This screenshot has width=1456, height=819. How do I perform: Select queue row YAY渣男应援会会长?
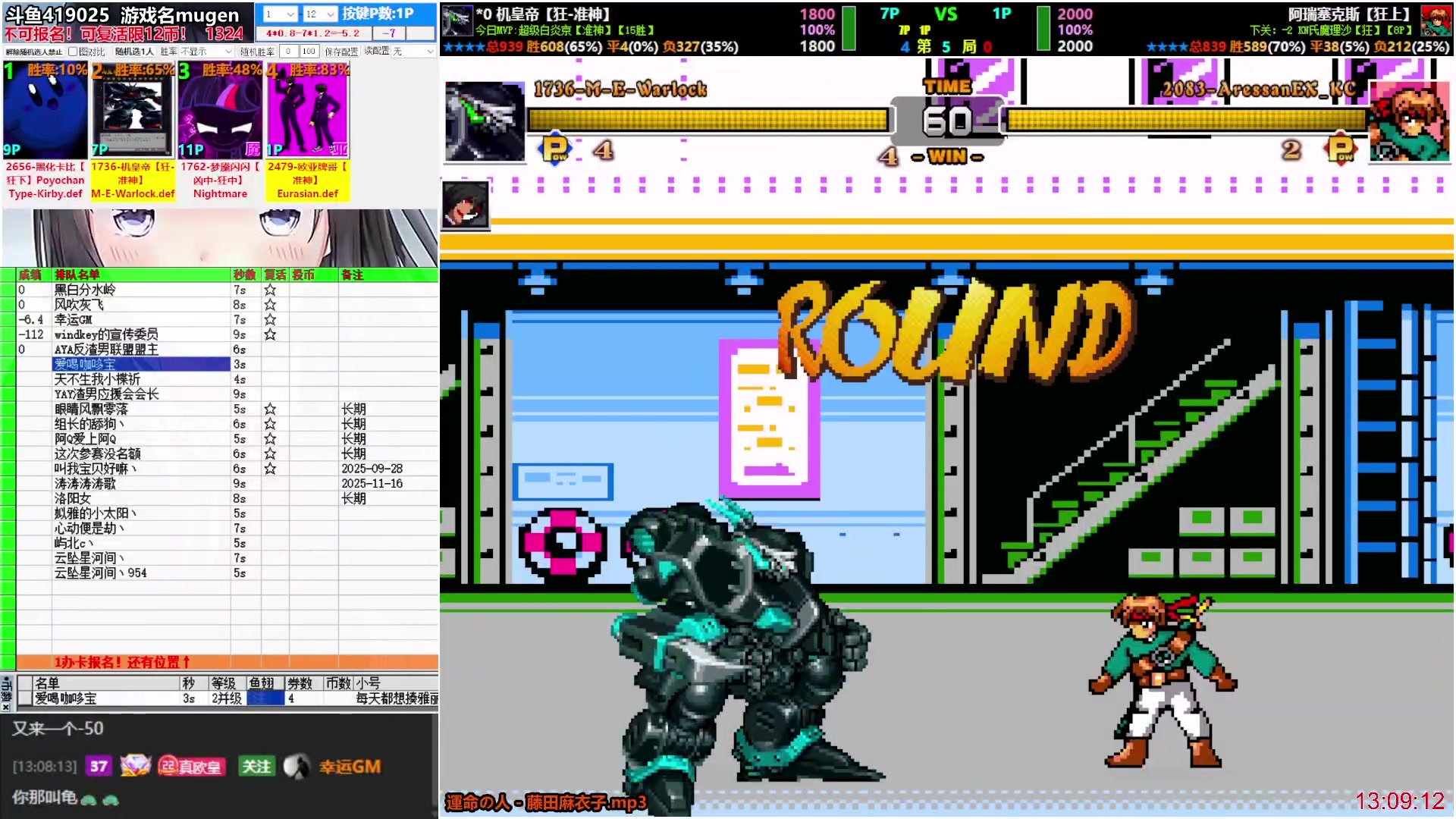point(141,394)
